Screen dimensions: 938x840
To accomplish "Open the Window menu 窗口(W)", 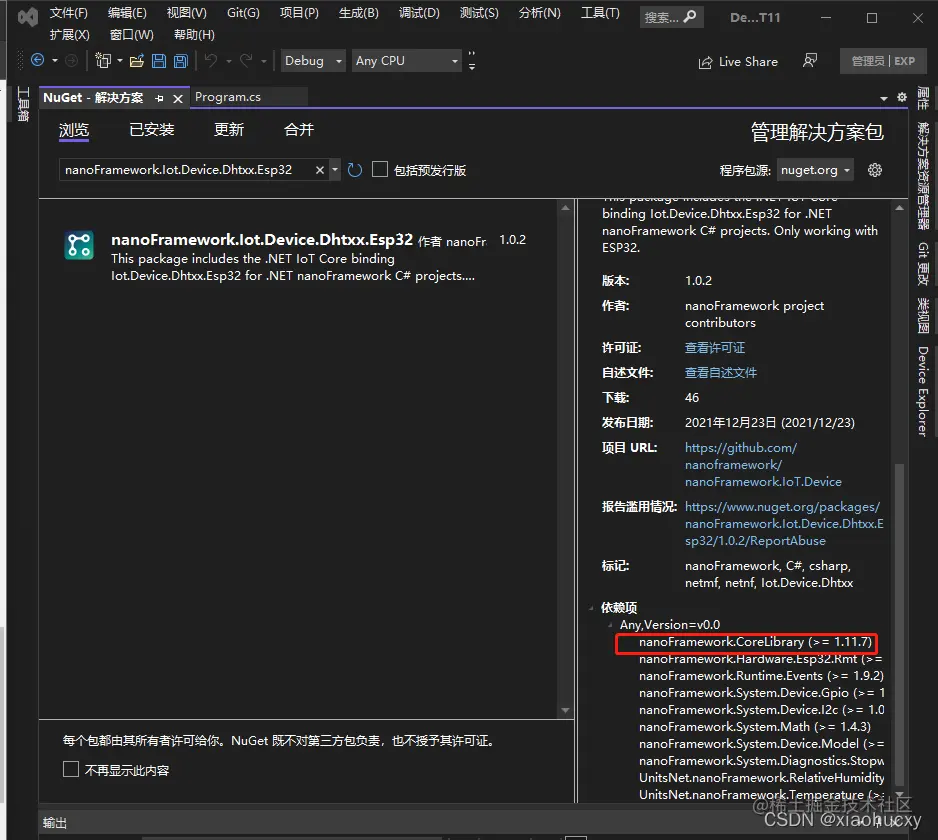I will point(132,35).
